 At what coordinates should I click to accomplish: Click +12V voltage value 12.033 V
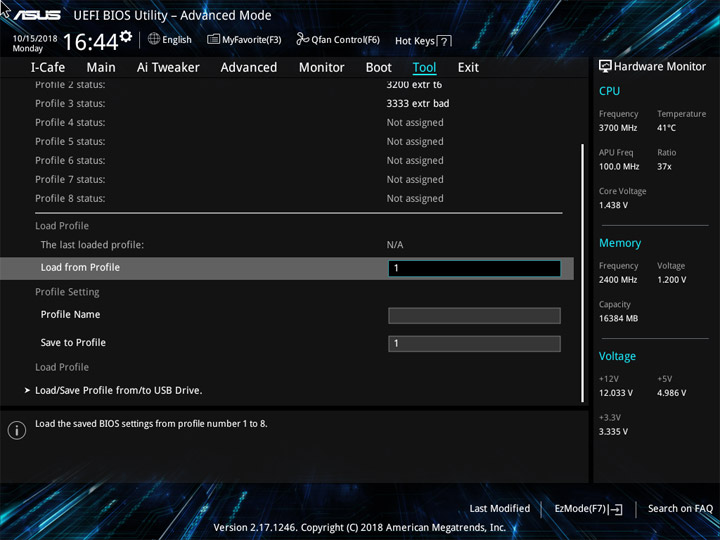tap(616, 393)
